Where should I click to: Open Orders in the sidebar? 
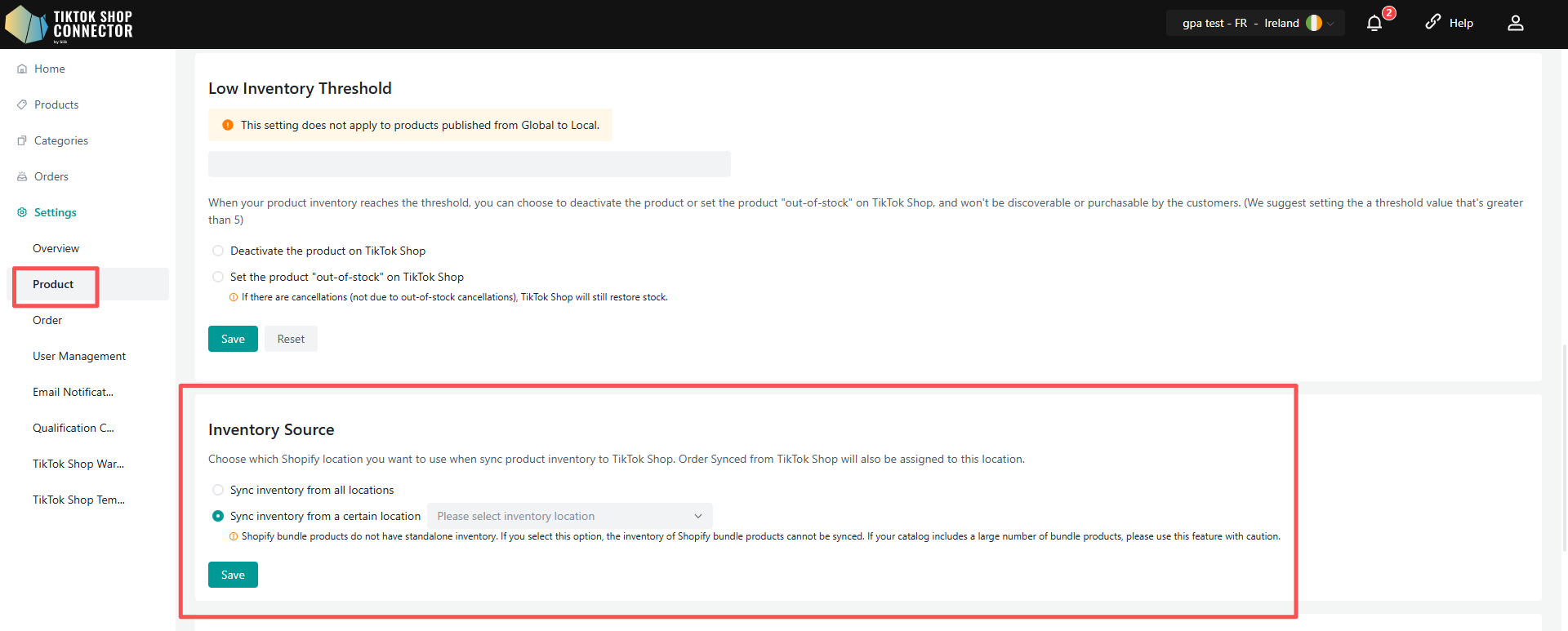pos(51,177)
